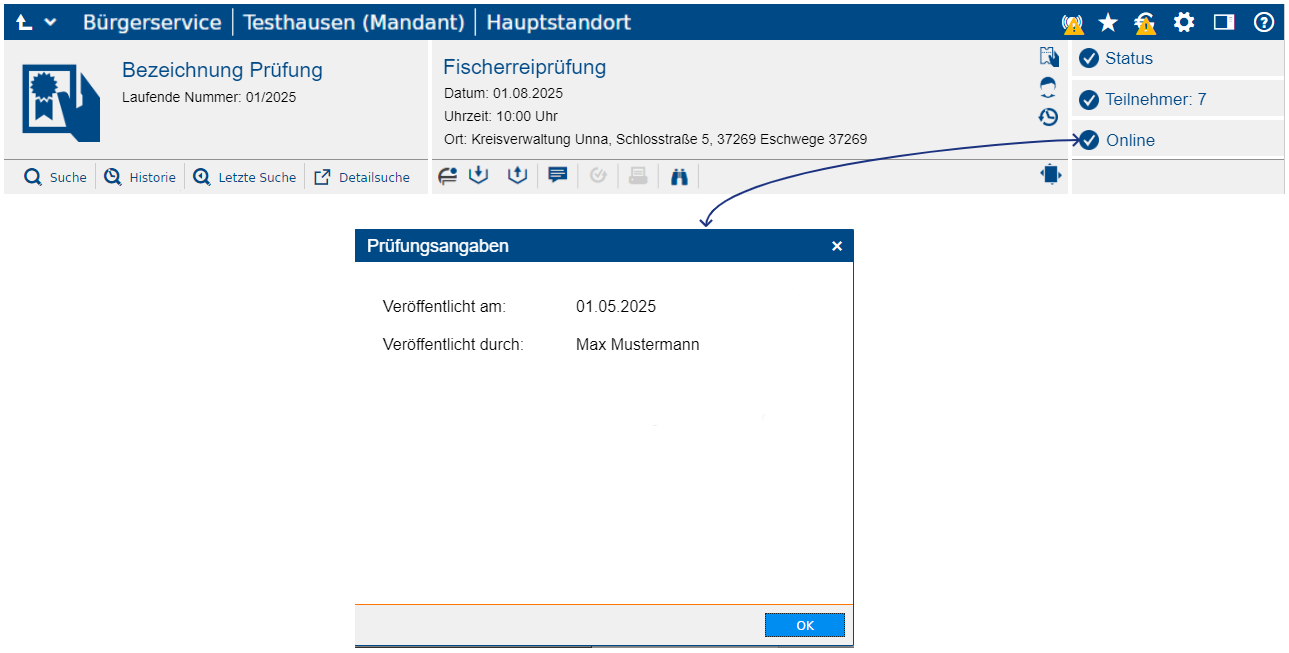Open the Historie search option
The image size is (1289, 653).
[x=141, y=177]
